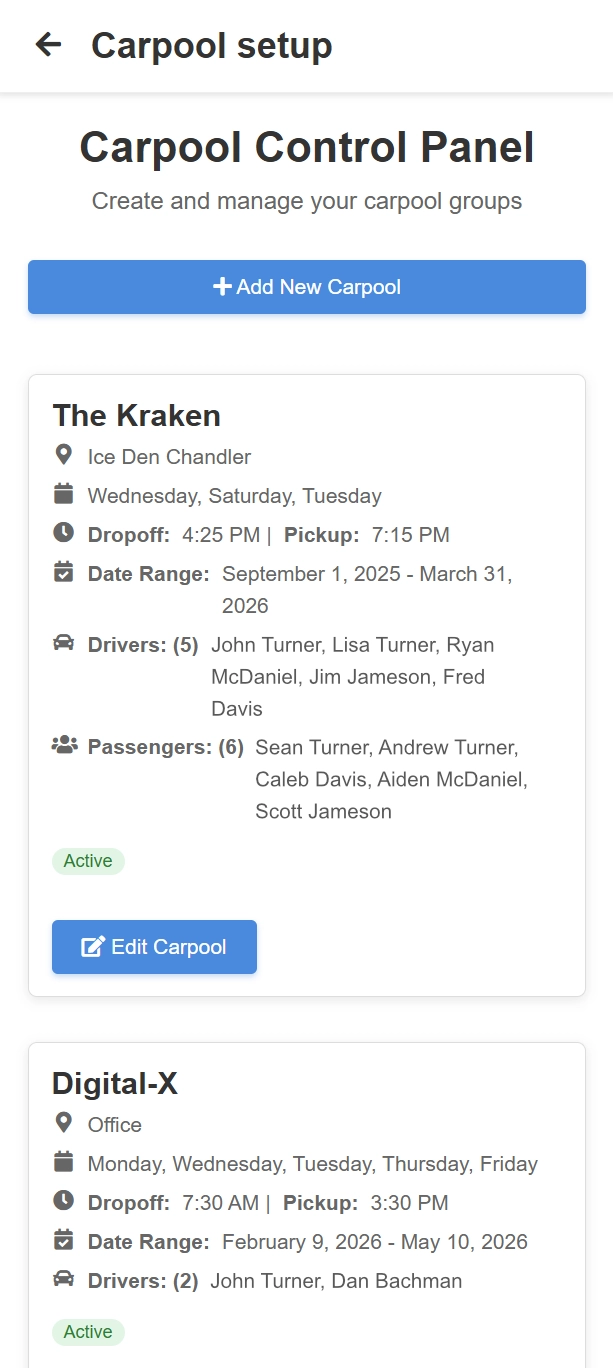Click the car icon next to Kraken's Drivers list
Viewport: 613px width, 1368px height.
point(63,643)
